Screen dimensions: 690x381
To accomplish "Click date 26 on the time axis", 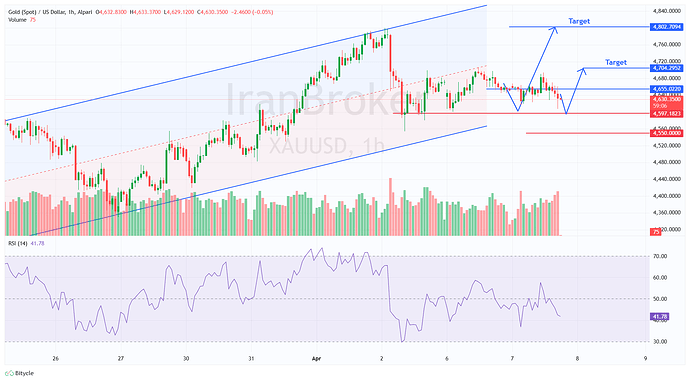I will coord(55,359).
